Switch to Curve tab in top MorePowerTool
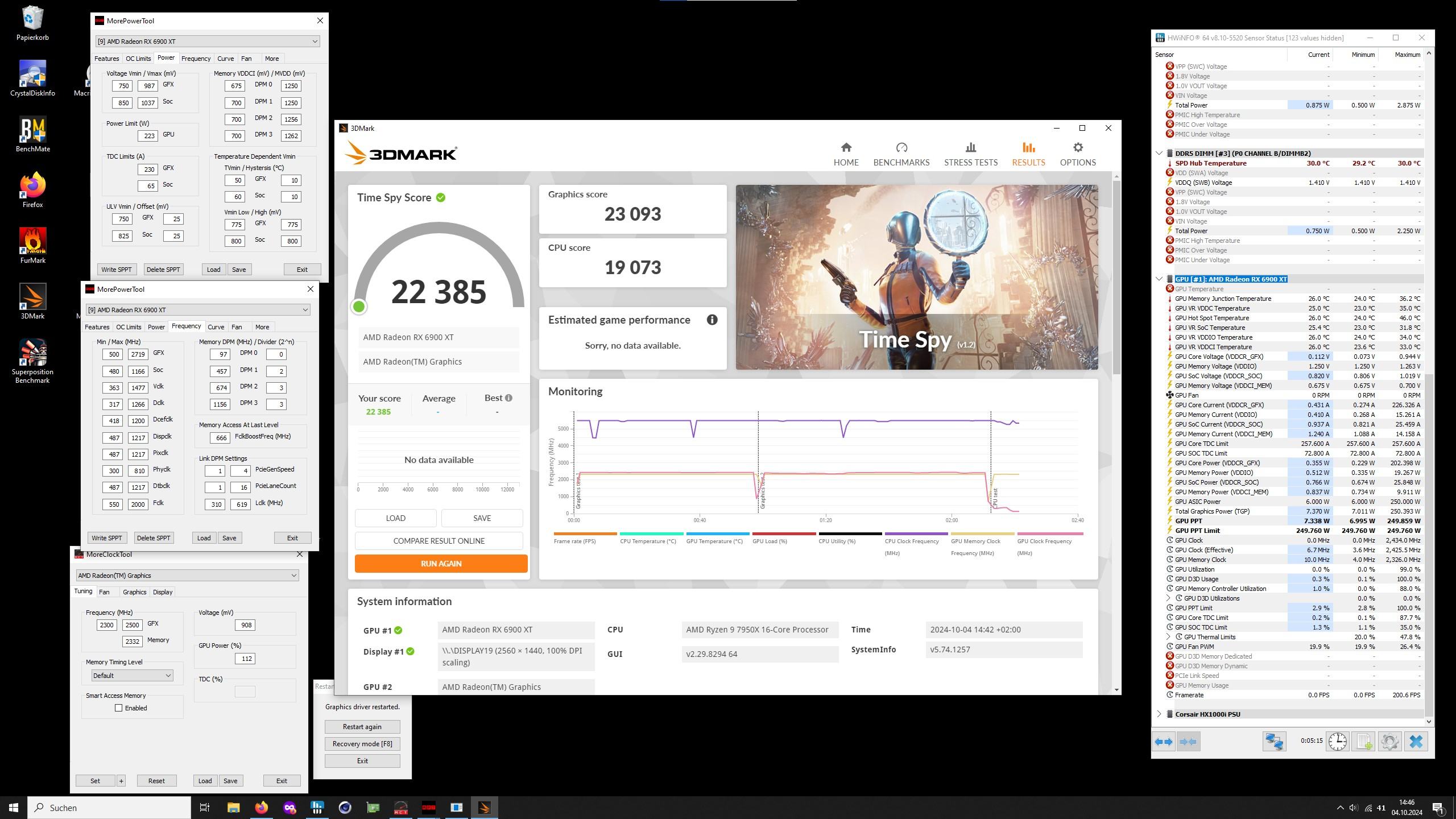Viewport: 1456px width, 819px height. tap(225, 59)
